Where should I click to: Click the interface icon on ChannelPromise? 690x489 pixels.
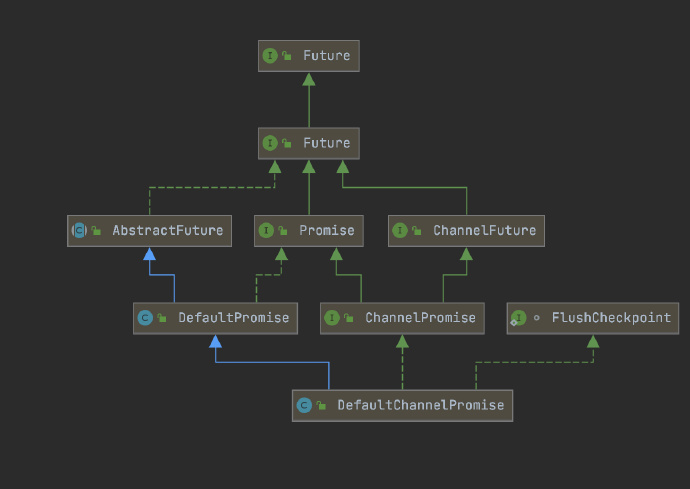(332, 318)
